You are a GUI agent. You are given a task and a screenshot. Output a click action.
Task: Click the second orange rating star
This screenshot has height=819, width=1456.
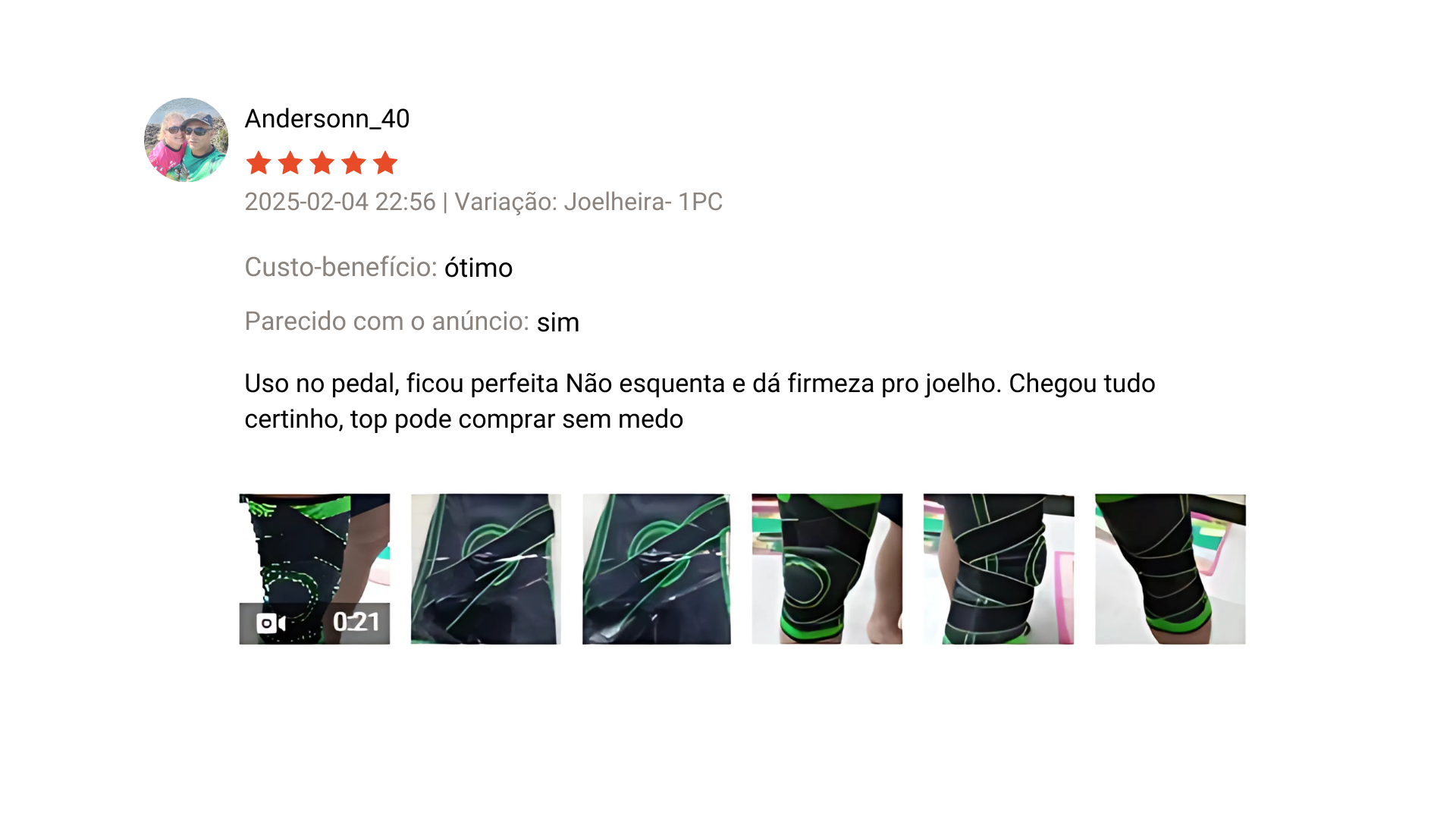coord(290,162)
